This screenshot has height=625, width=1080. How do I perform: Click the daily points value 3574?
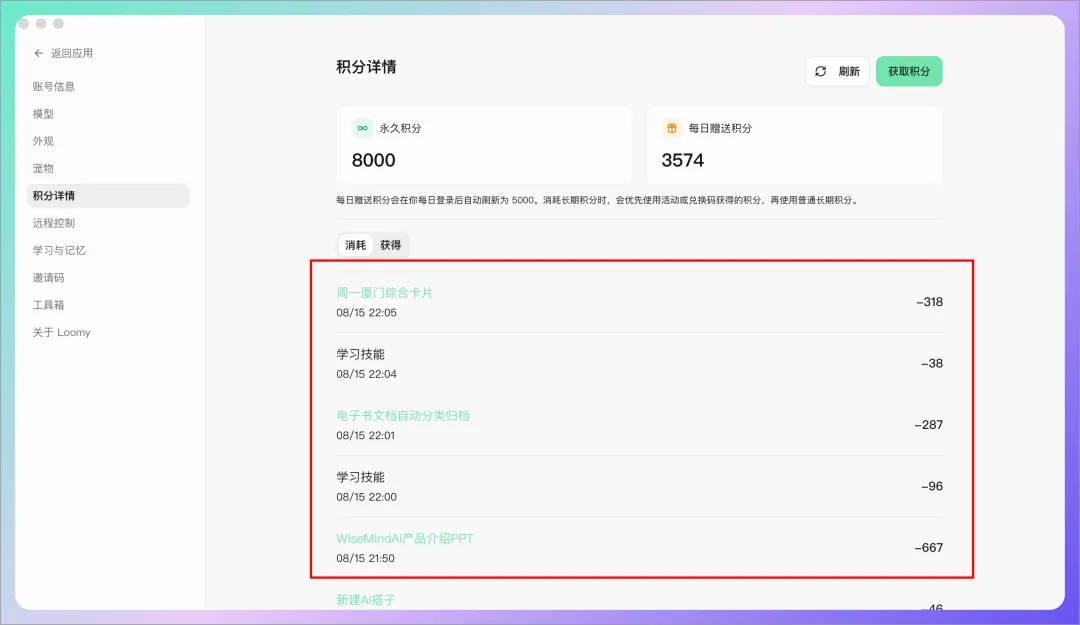[x=683, y=160]
